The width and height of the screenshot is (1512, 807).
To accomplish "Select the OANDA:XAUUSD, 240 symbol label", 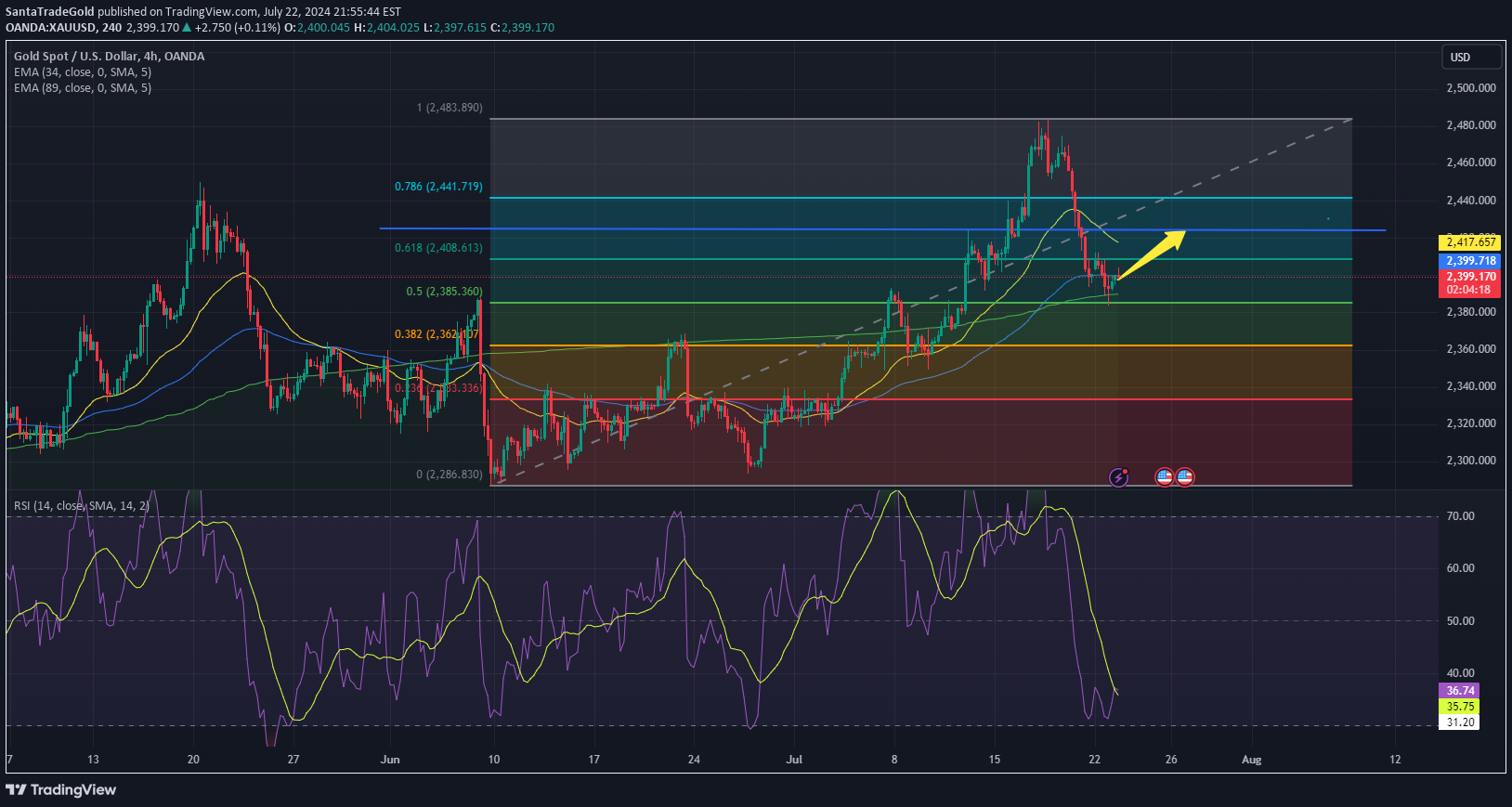I will tap(63, 28).
